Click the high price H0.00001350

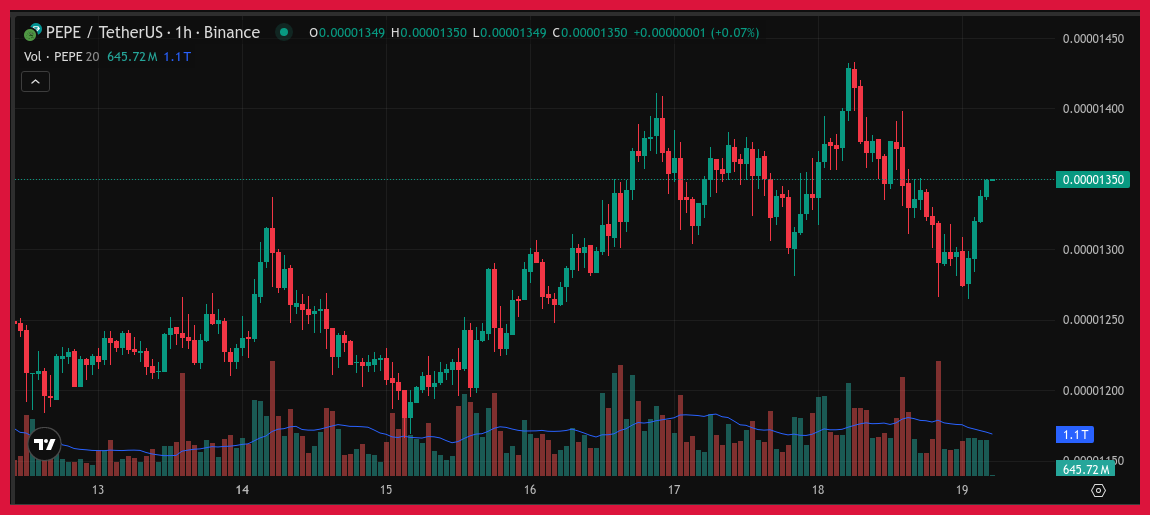click(x=428, y=33)
